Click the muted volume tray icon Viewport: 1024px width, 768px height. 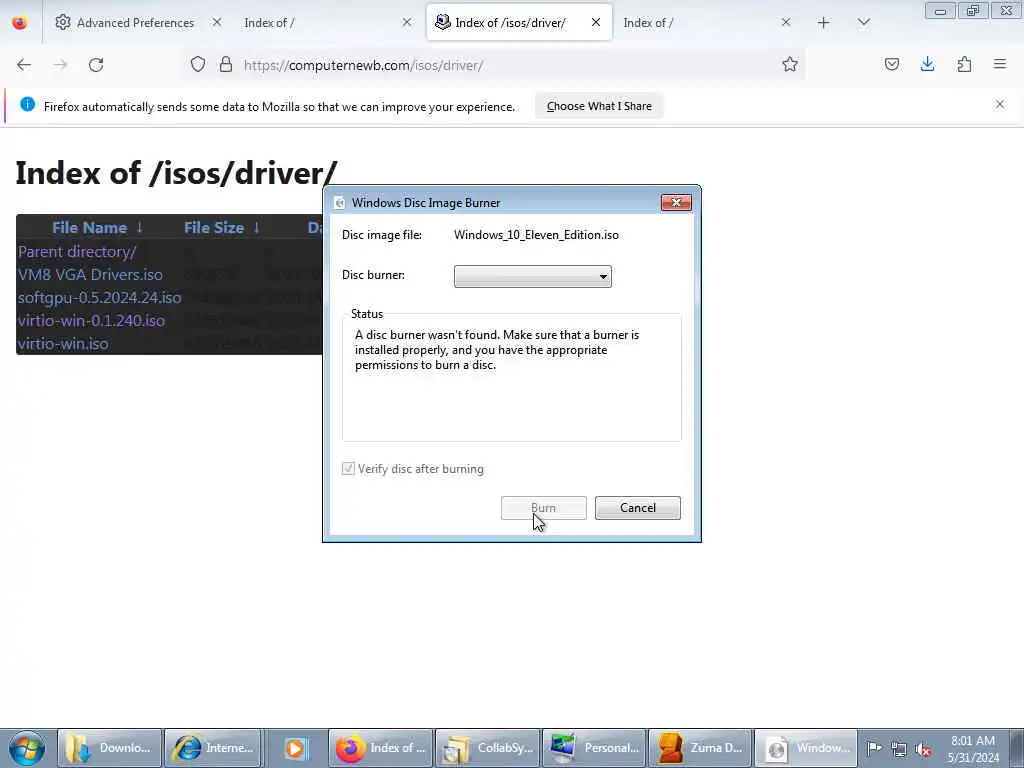(923, 750)
